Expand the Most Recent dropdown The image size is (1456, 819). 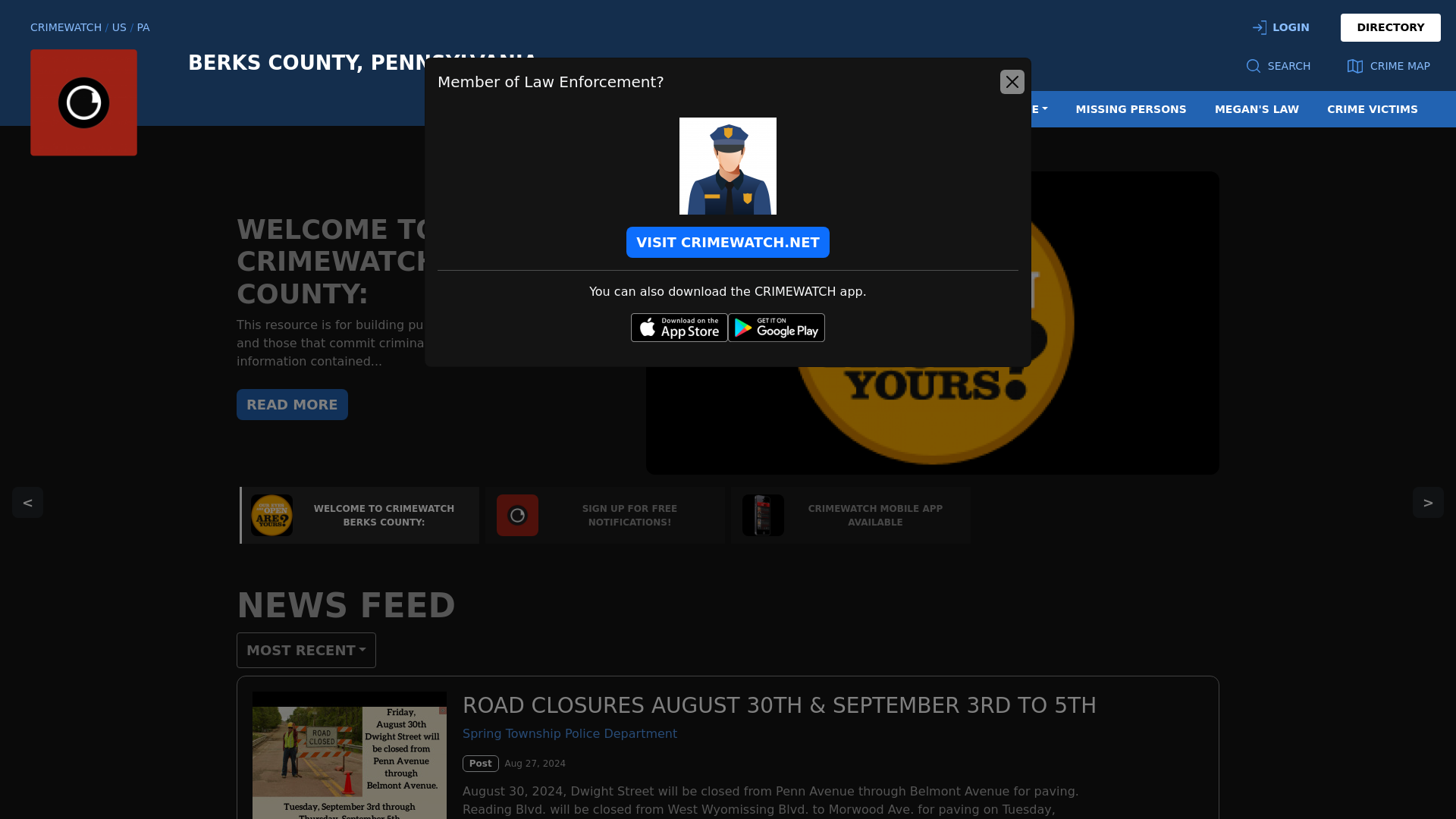coord(306,651)
